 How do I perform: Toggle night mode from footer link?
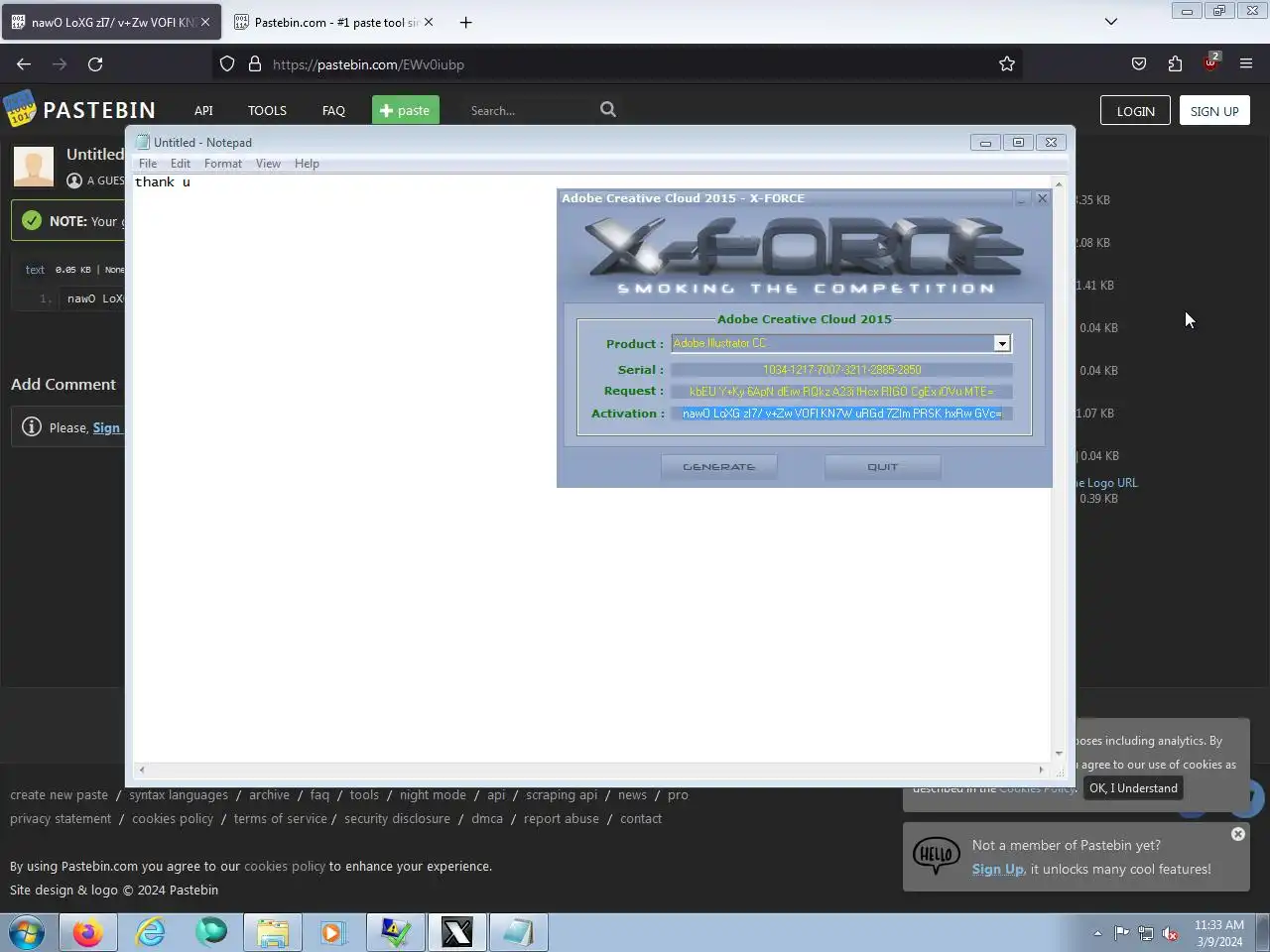point(433,794)
